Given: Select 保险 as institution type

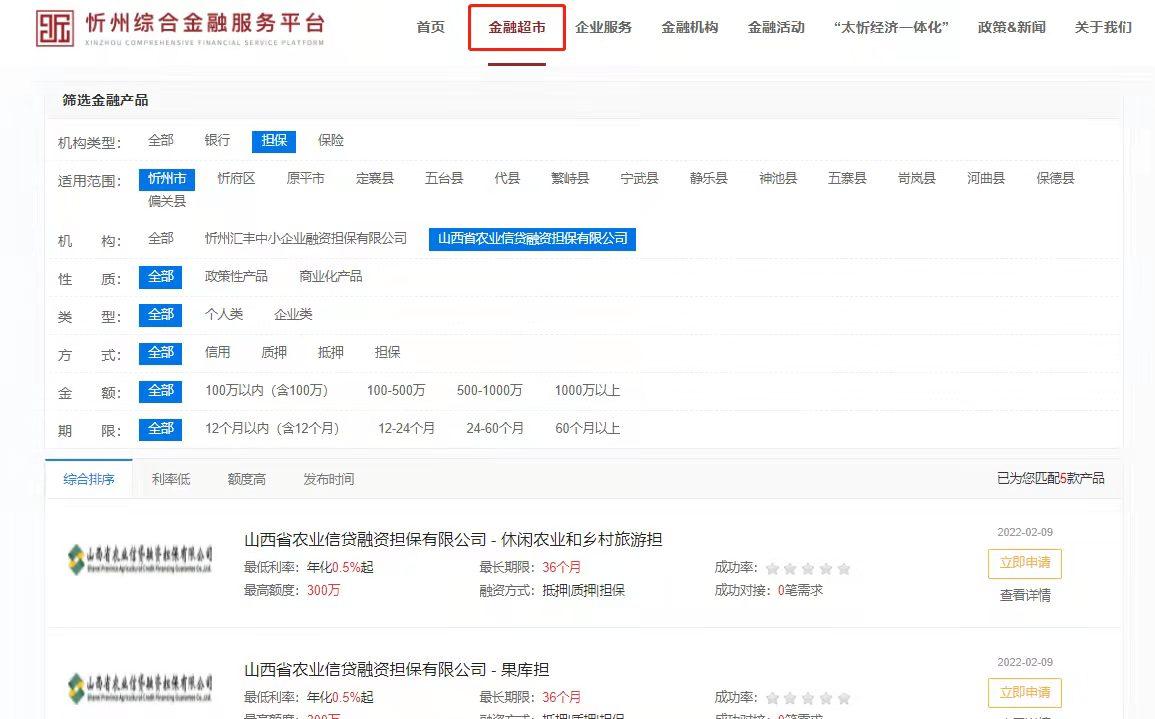Looking at the screenshot, I should 330,141.
